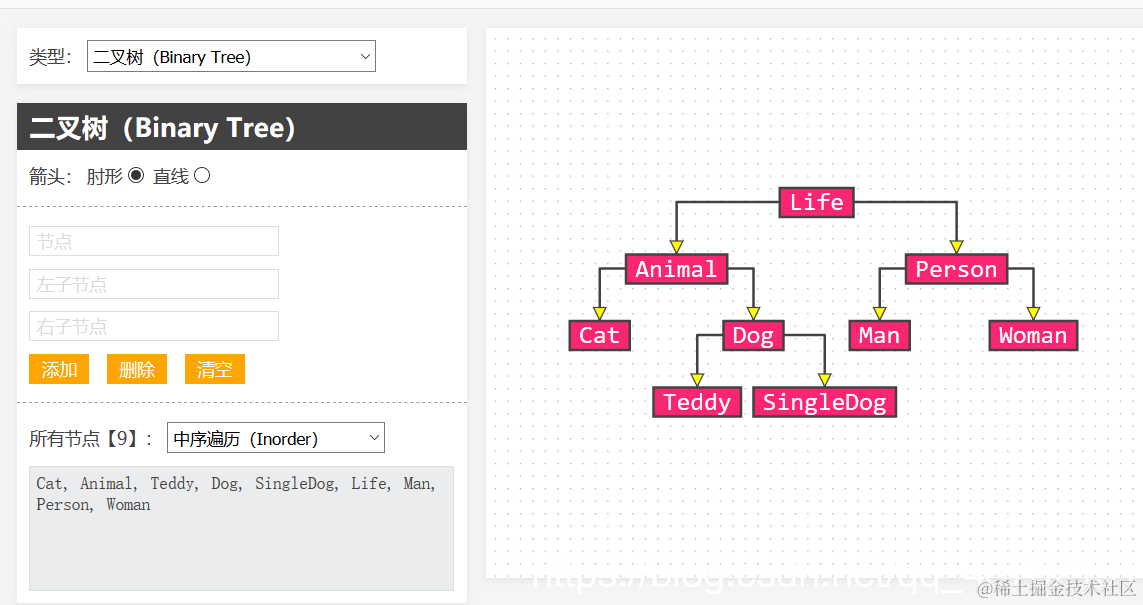This screenshot has height=605, width=1143.
Task: Select the elbow arrow radio button
Action: (x=136, y=176)
